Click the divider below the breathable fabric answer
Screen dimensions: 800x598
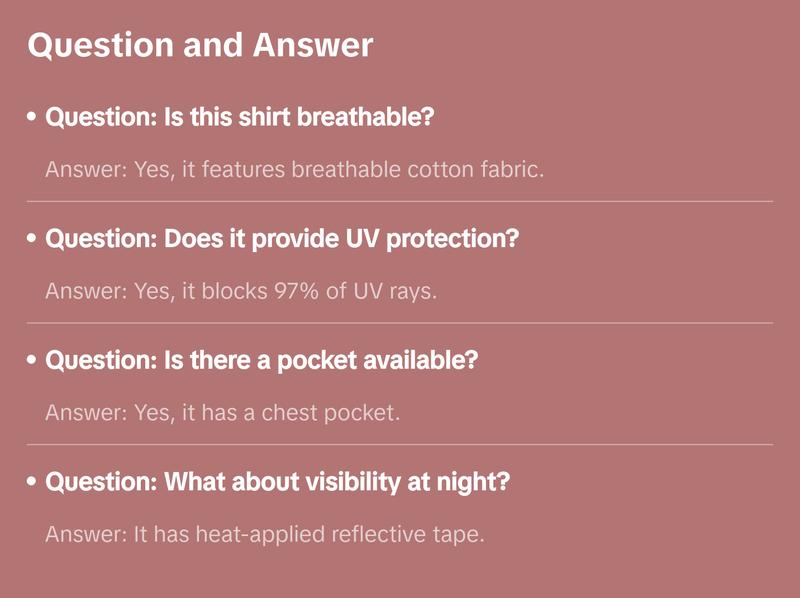(x=400, y=201)
